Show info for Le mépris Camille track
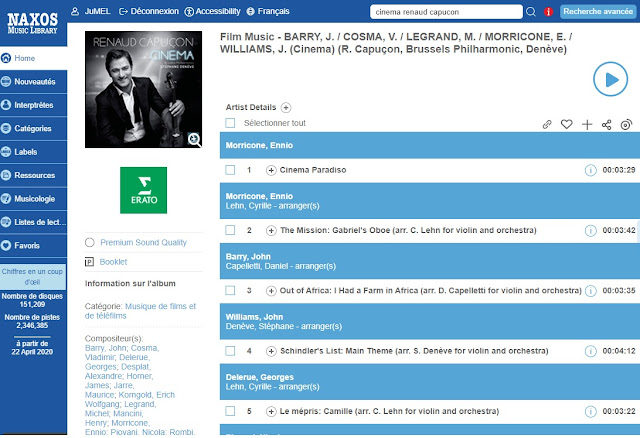This screenshot has width=640, height=438. coord(590,411)
